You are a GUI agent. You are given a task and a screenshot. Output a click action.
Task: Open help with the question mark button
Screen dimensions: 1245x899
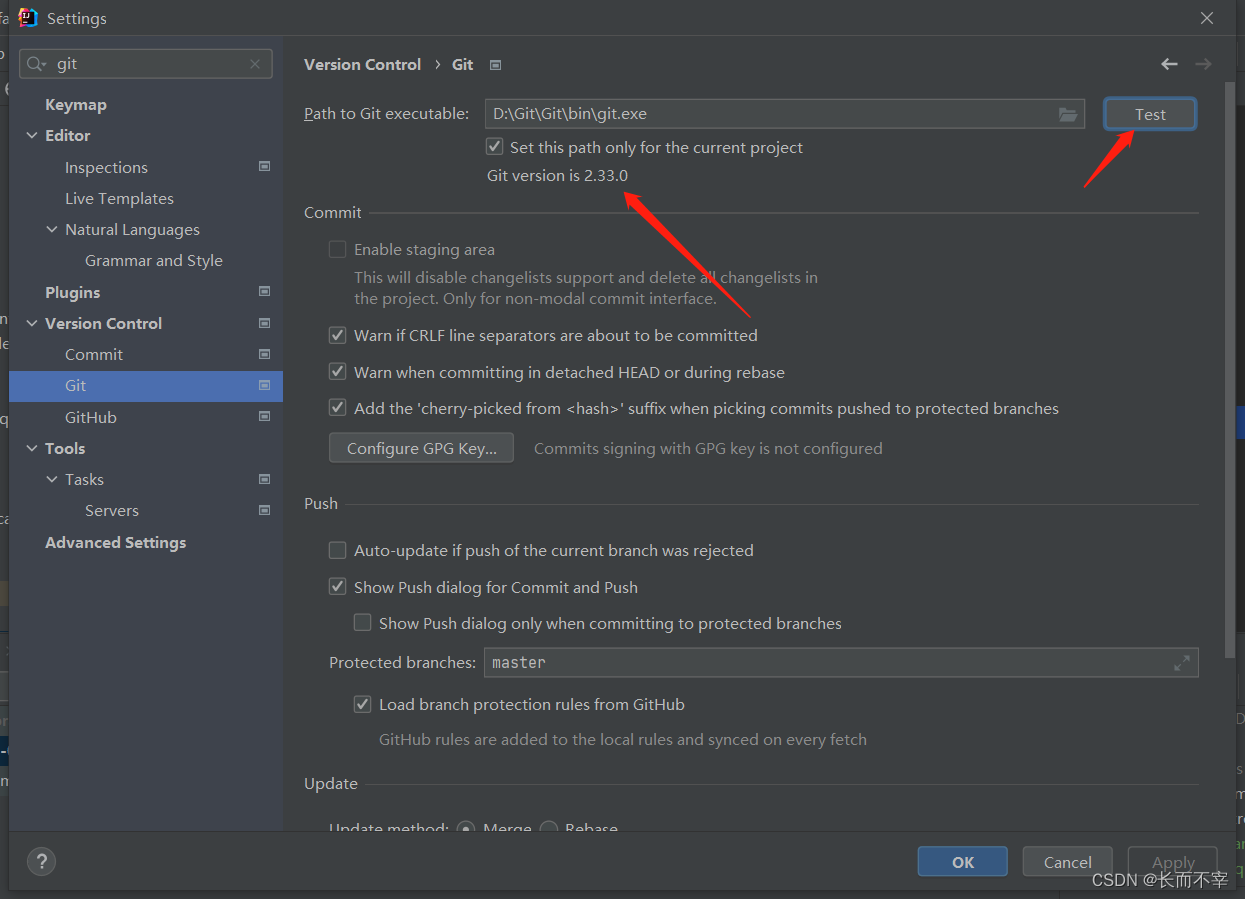(41, 861)
